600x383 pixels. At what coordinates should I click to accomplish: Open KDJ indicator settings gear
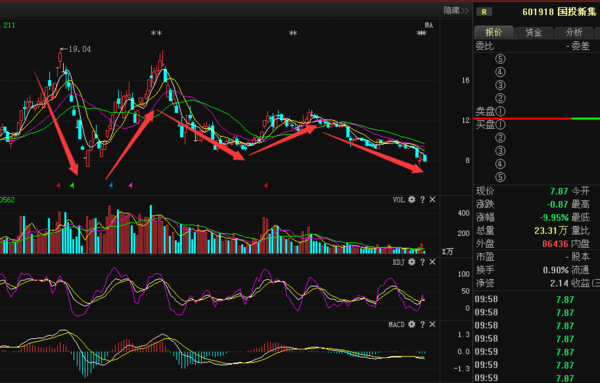(411, 262)
